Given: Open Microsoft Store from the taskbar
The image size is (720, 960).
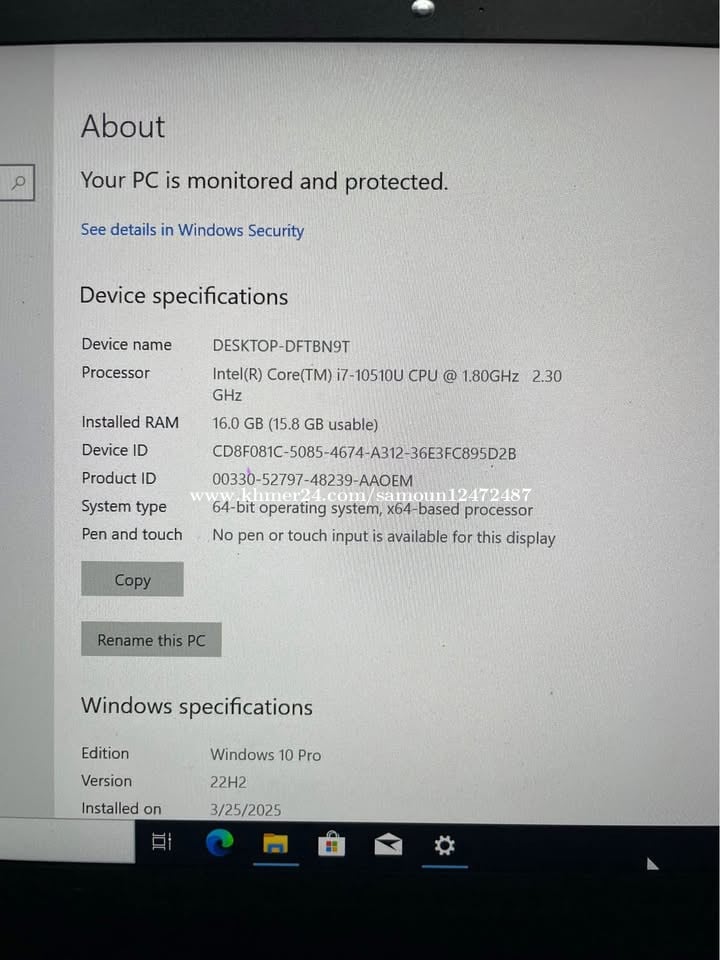Looking at the screenshot, I should (332, 844).
